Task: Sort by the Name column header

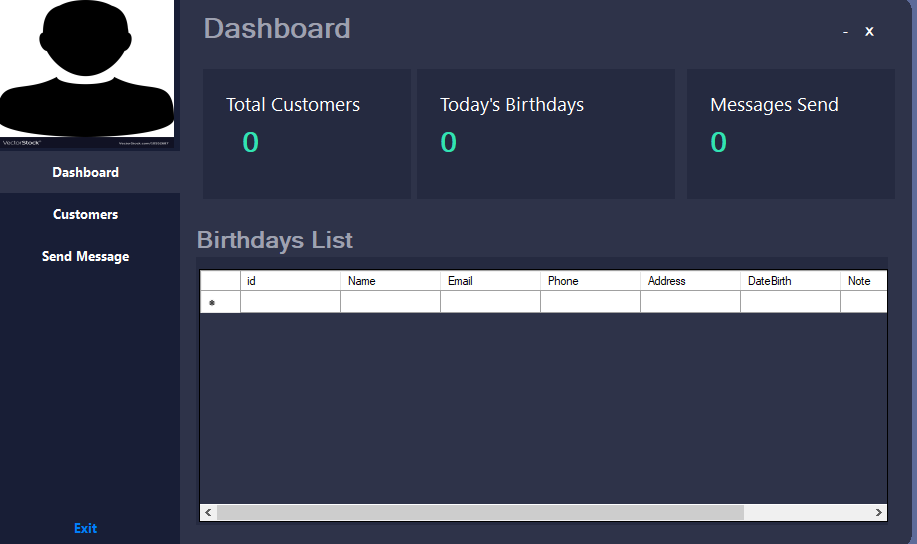Action: pos(390,281)
